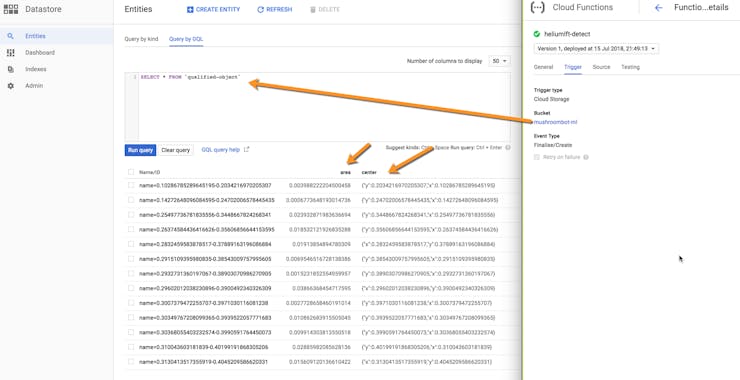Open entity name=0.310043603181839-0.4019919186830520
The image size is (740, 380).
pos(203,347)
